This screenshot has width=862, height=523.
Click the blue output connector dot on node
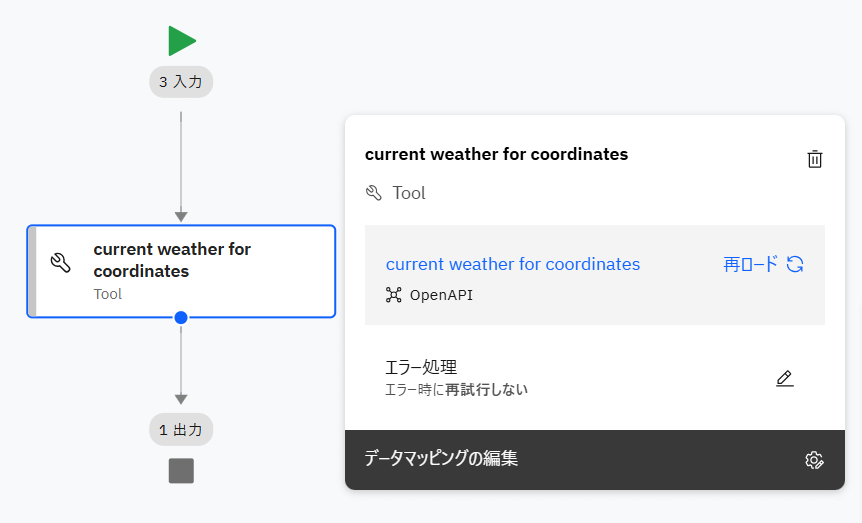click(x=181, y=317)
